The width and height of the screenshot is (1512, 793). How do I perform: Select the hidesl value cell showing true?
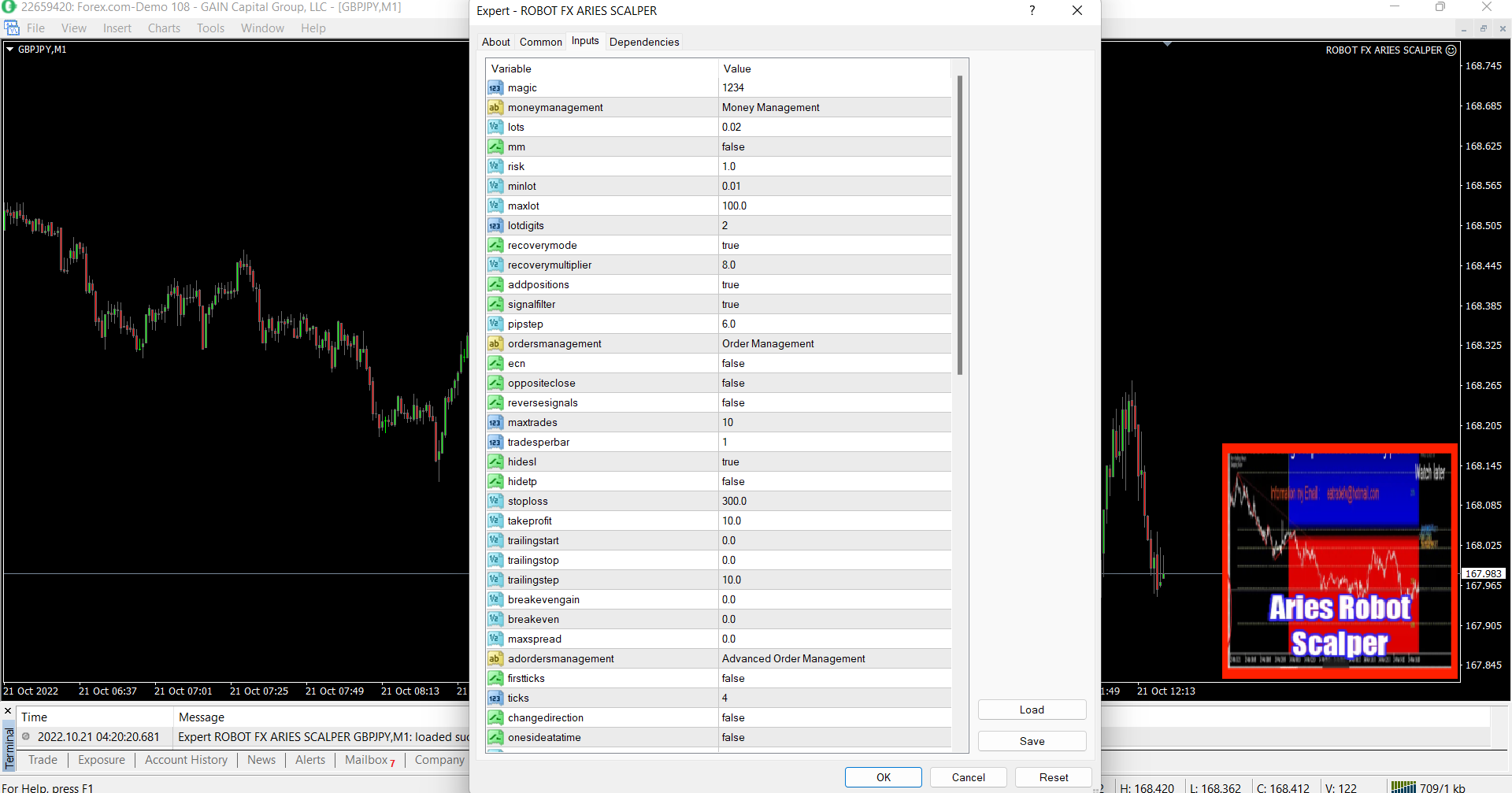point(835,461)
